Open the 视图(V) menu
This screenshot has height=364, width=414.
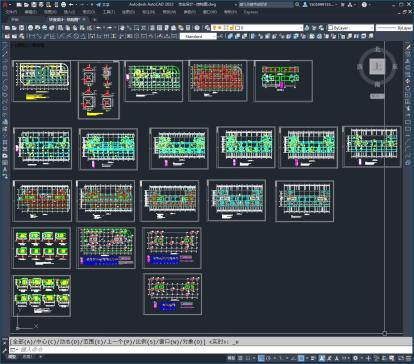[x=50, y=12]
